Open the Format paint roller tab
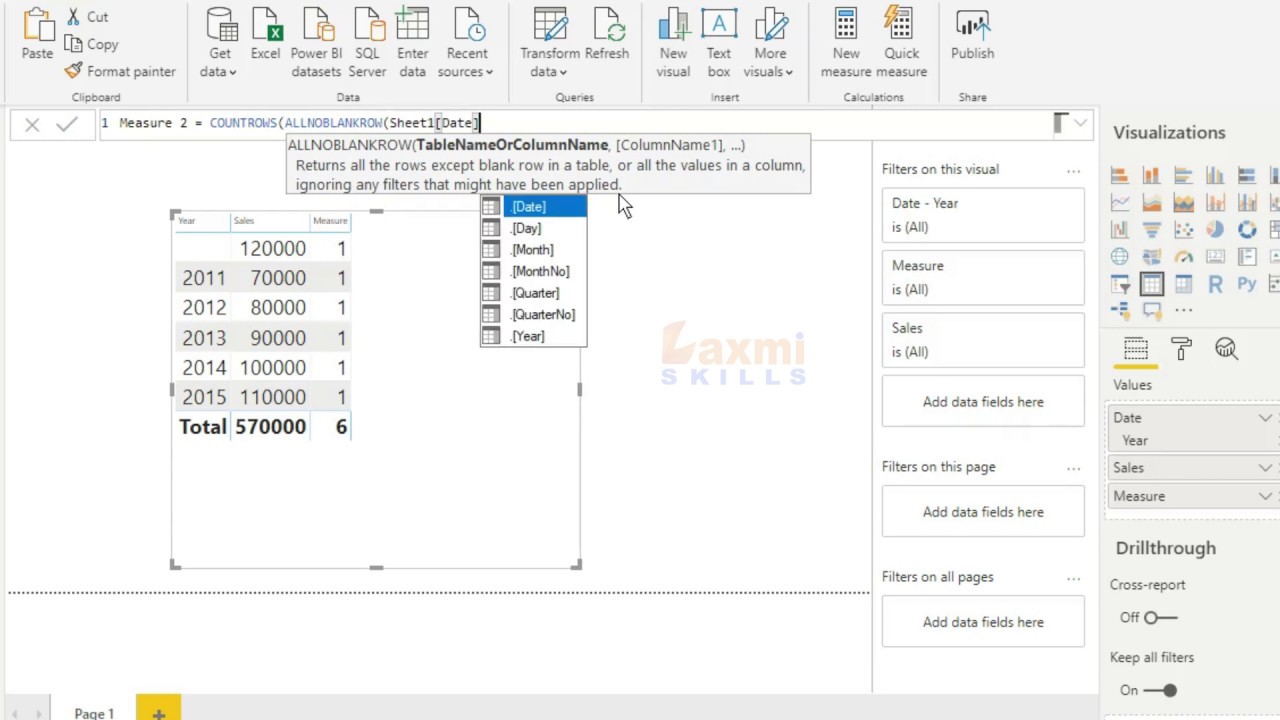This screenshot has height=720, width=1280. tap(1181, 349)
